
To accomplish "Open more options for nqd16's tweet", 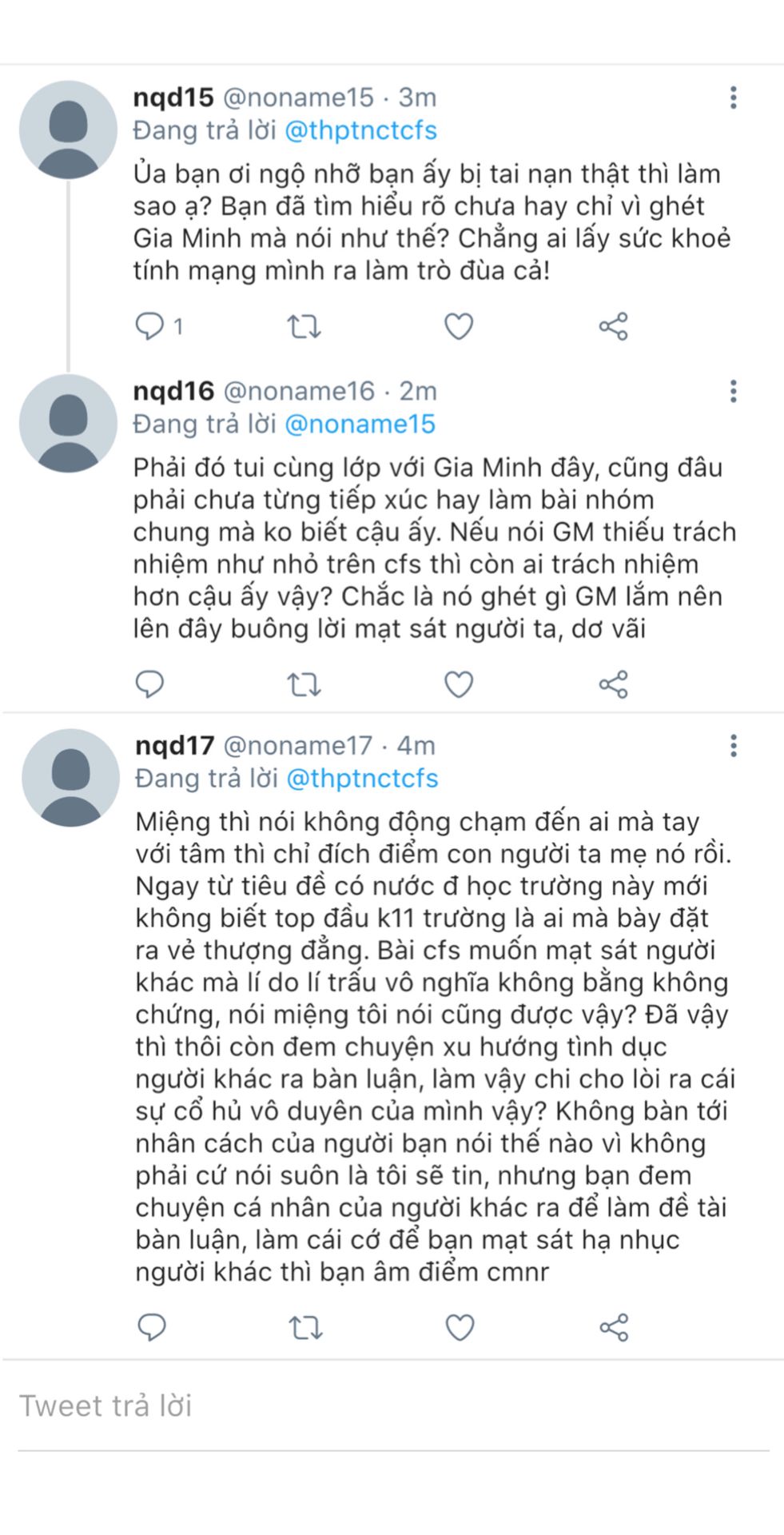I will [733, 392].
